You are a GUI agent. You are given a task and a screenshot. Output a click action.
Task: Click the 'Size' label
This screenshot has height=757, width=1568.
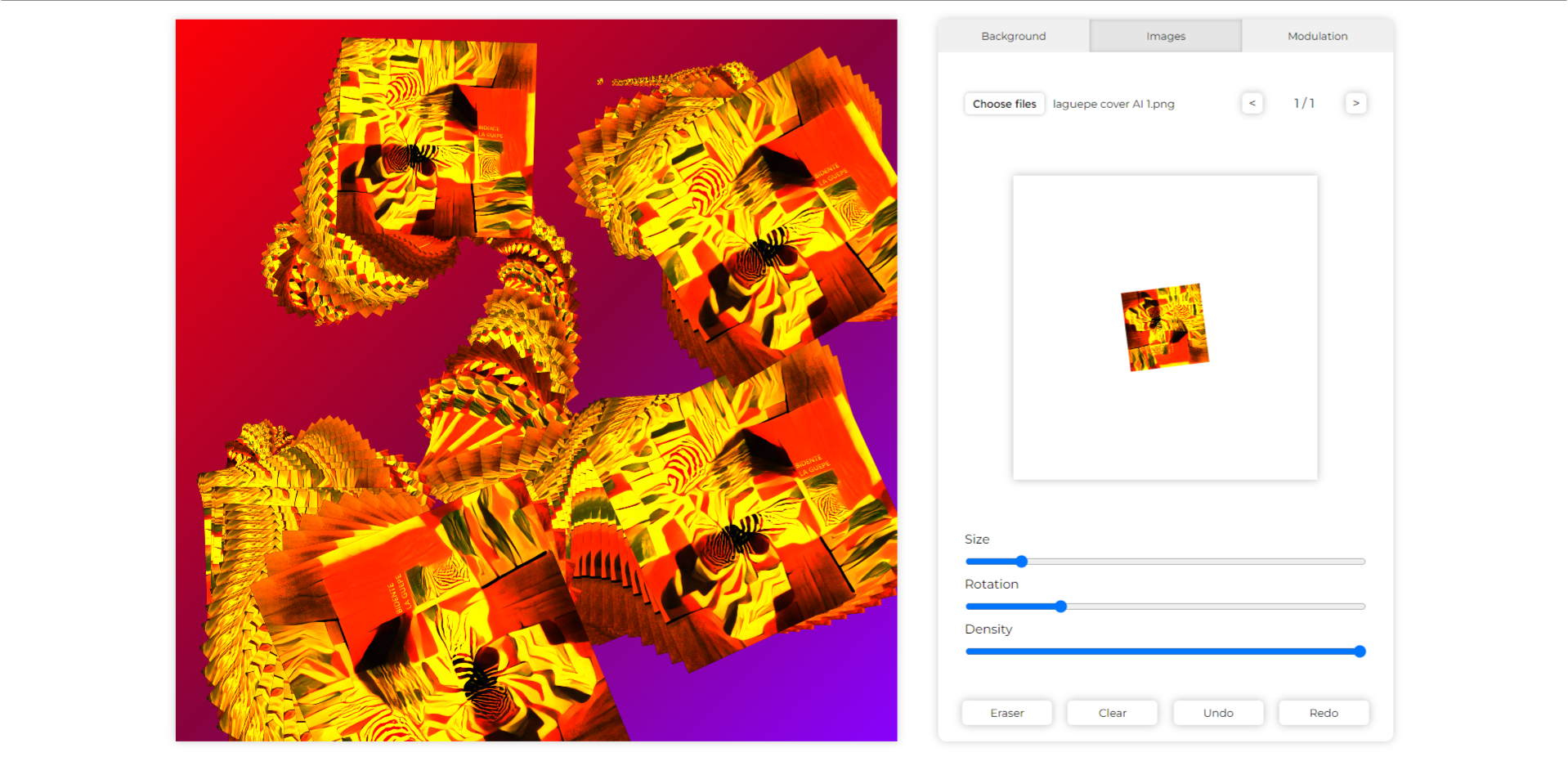pyautogui.click(x=977, y=539)
